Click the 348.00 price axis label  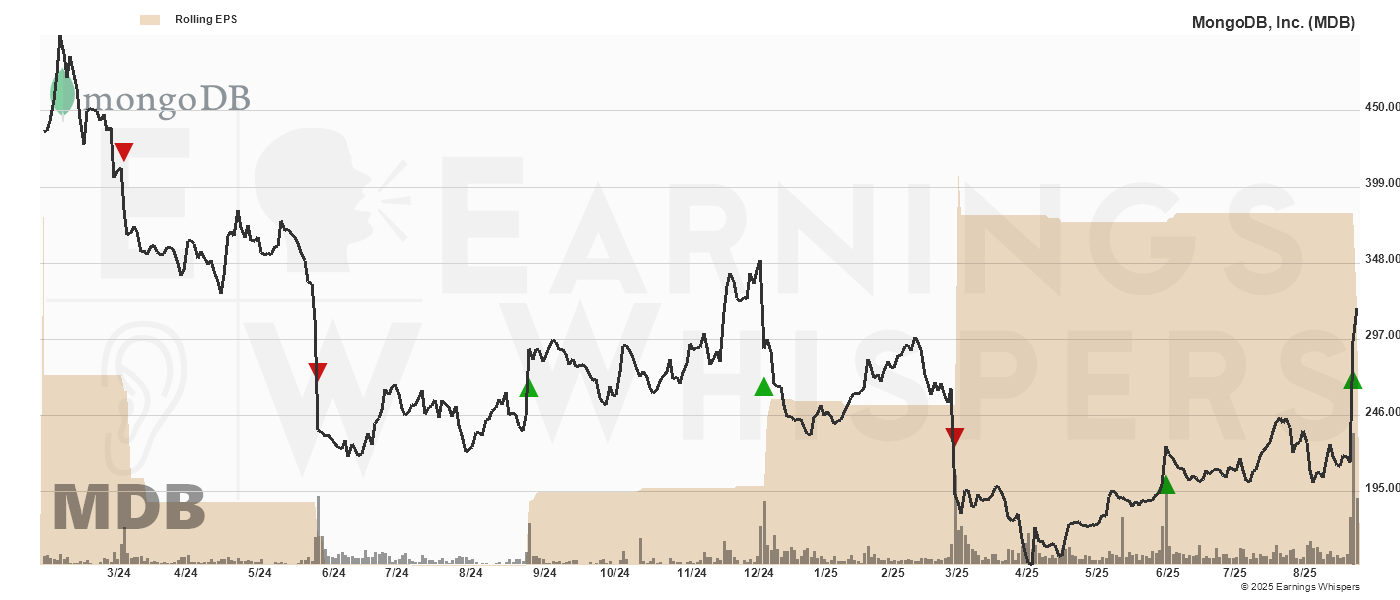[x=1381, y=259]
